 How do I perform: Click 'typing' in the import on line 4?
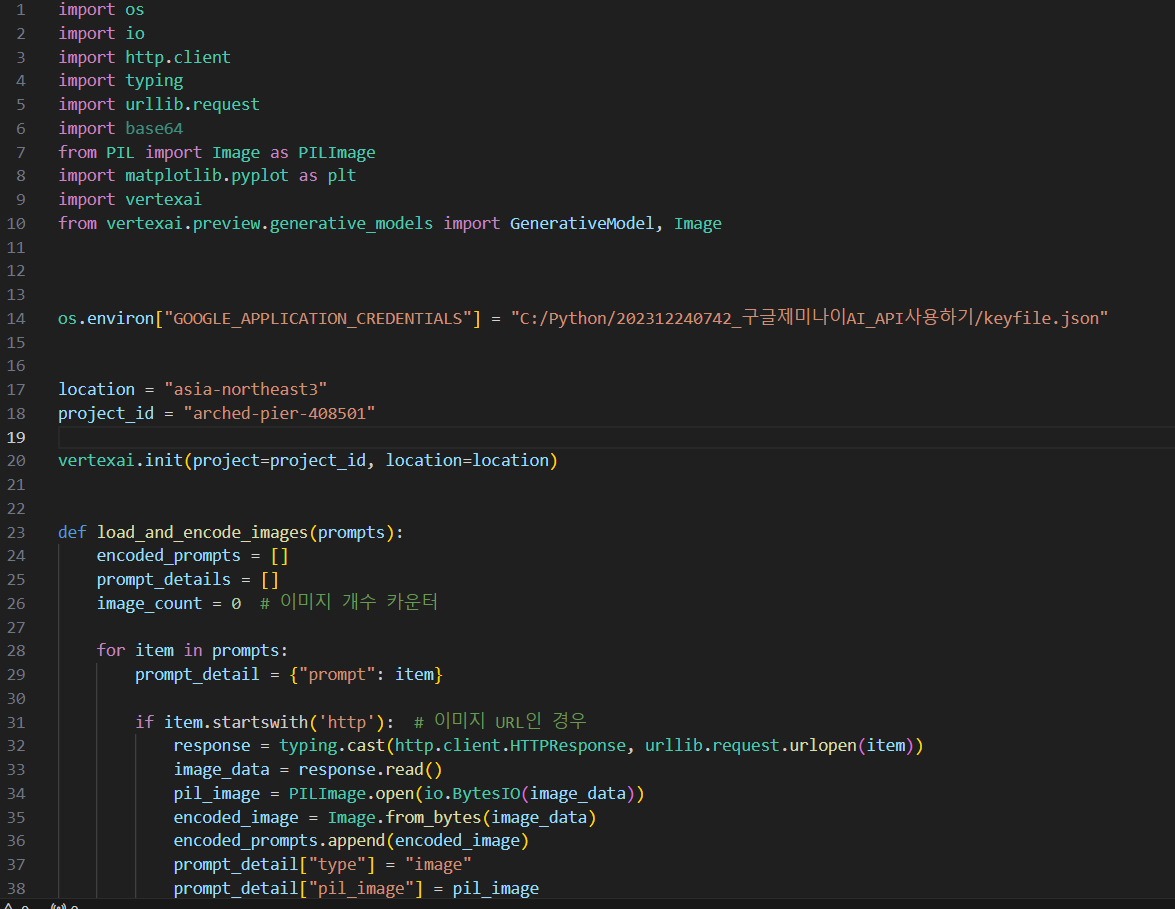tap(154, 81)
